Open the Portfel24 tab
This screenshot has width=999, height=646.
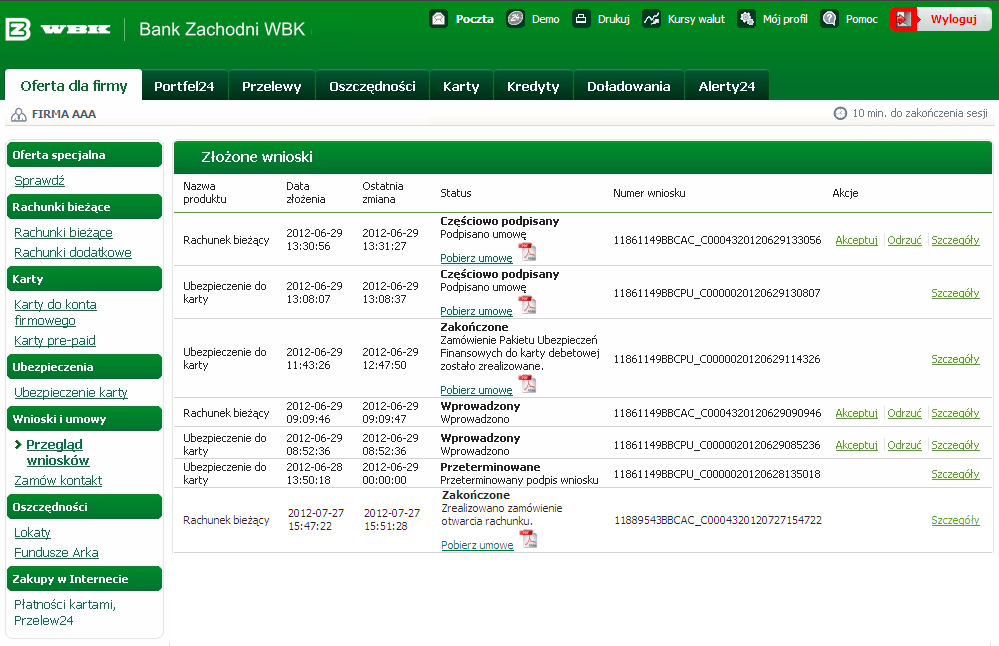(184, 86)
